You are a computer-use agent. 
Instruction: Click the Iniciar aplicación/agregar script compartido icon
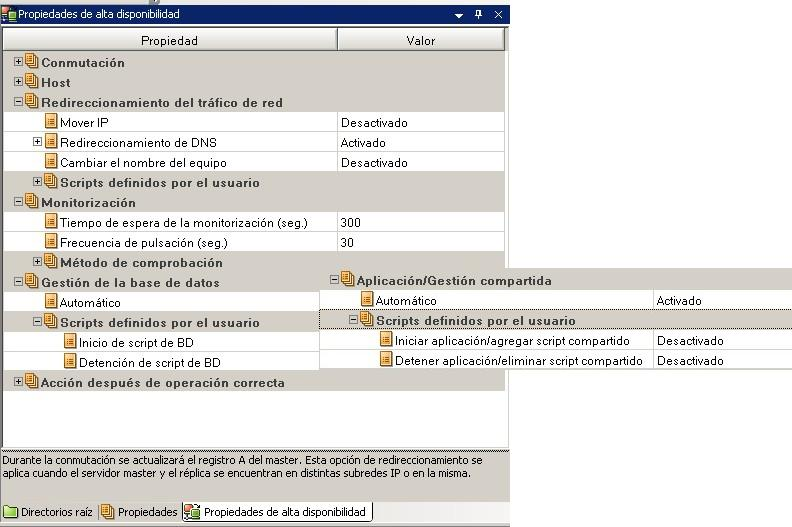pos(385,339)
